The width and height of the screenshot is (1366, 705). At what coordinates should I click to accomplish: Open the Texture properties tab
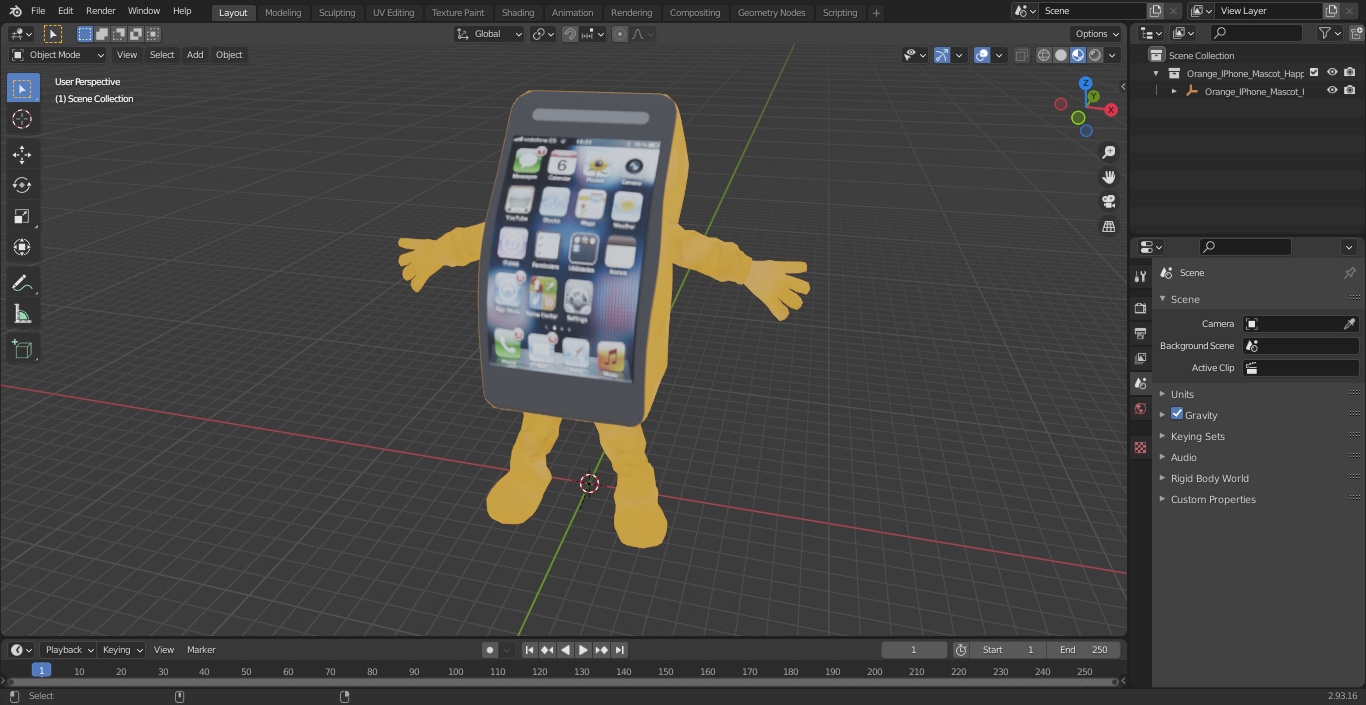coord(1140,448)
